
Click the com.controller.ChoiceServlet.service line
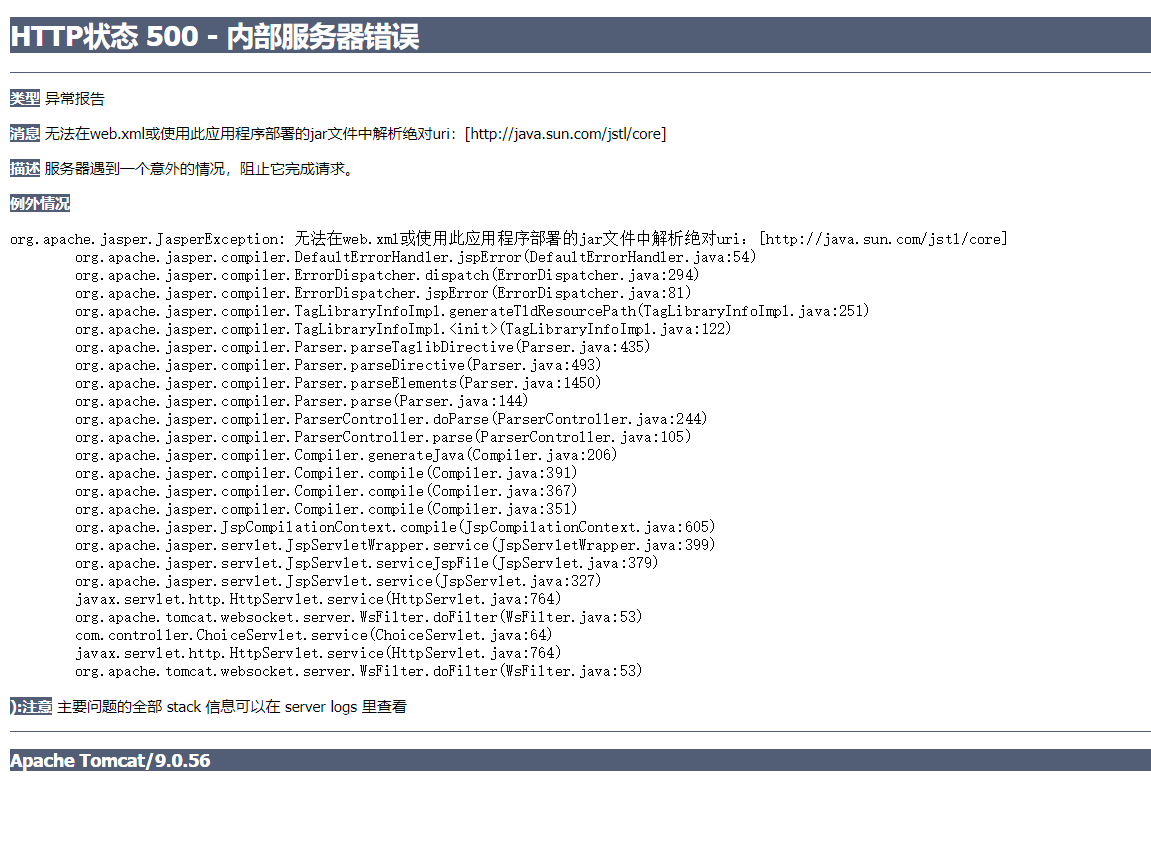click(313, 635)
